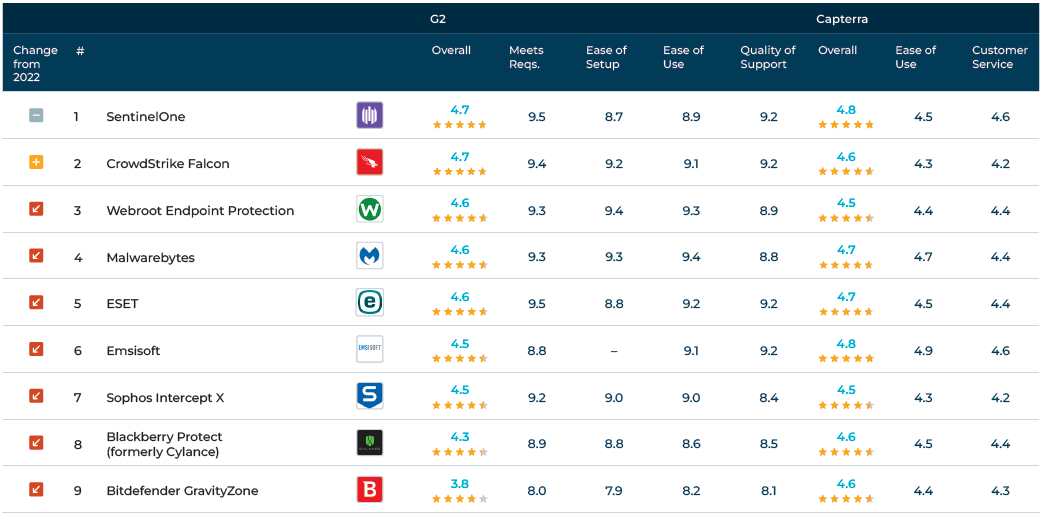This screenshot has height=518, width=1043.
Task: Click SentinelOne's G2 overall star rating
Action: click(459, 125)
